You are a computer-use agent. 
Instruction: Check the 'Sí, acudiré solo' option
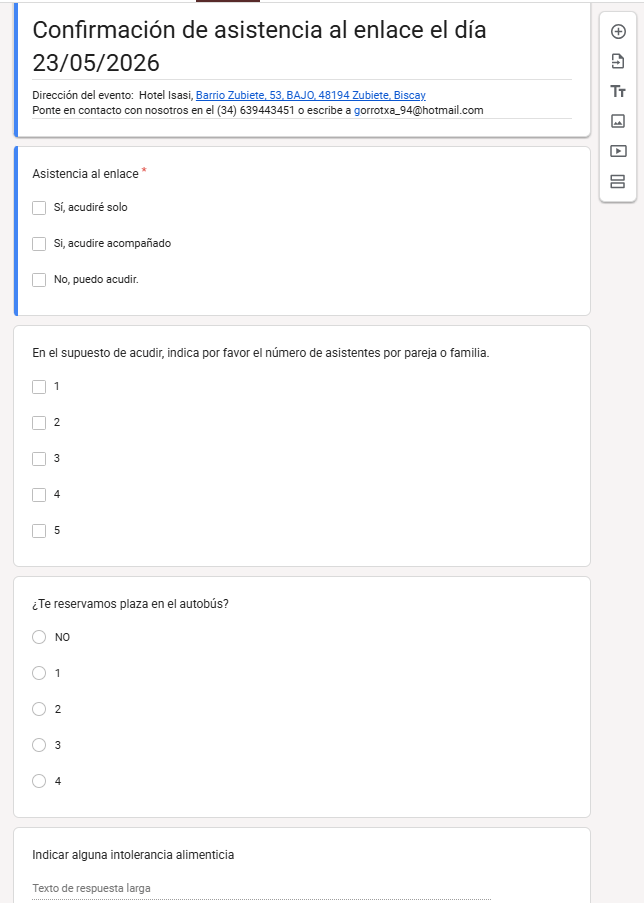[x=39, y=208]
